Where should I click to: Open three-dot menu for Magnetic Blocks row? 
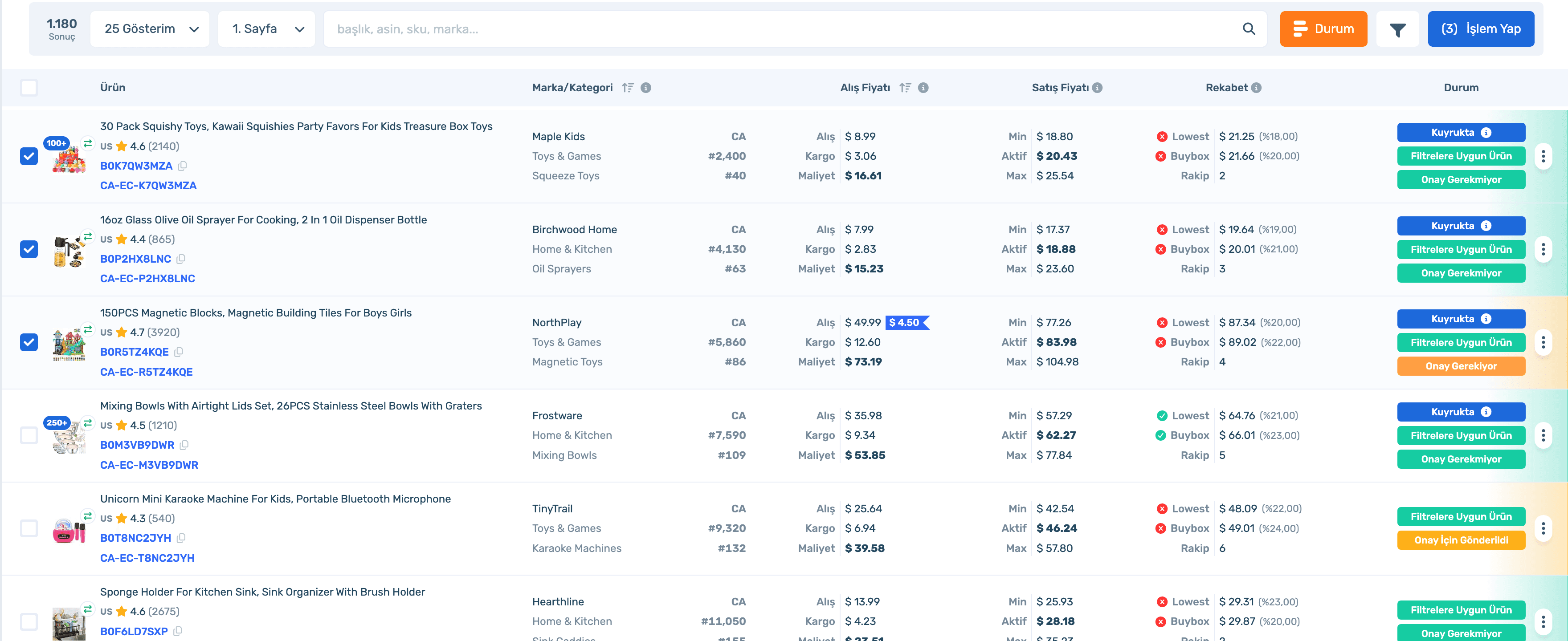(x=1543, y=342)
